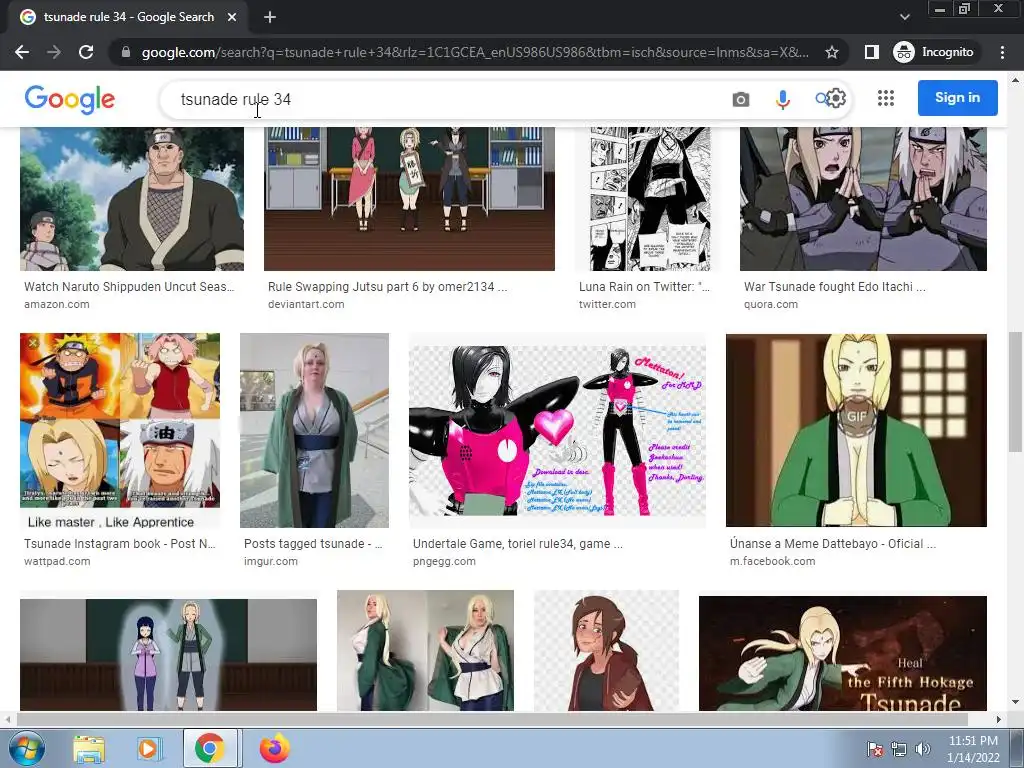
Task: Click 'Posts tagged tsunade' caption
Action: pos(313,543)
